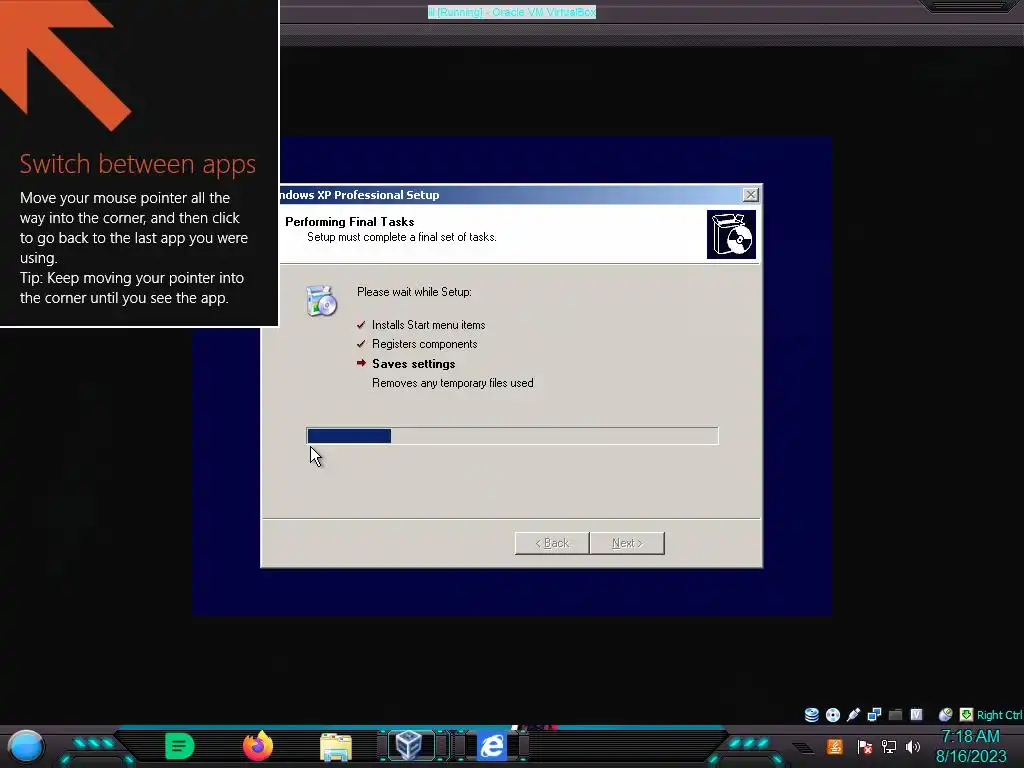Click the green arrow host key icon
The width and height of the screenshot is (1024, 768).
pyautogui.click(x=966, y=714)
